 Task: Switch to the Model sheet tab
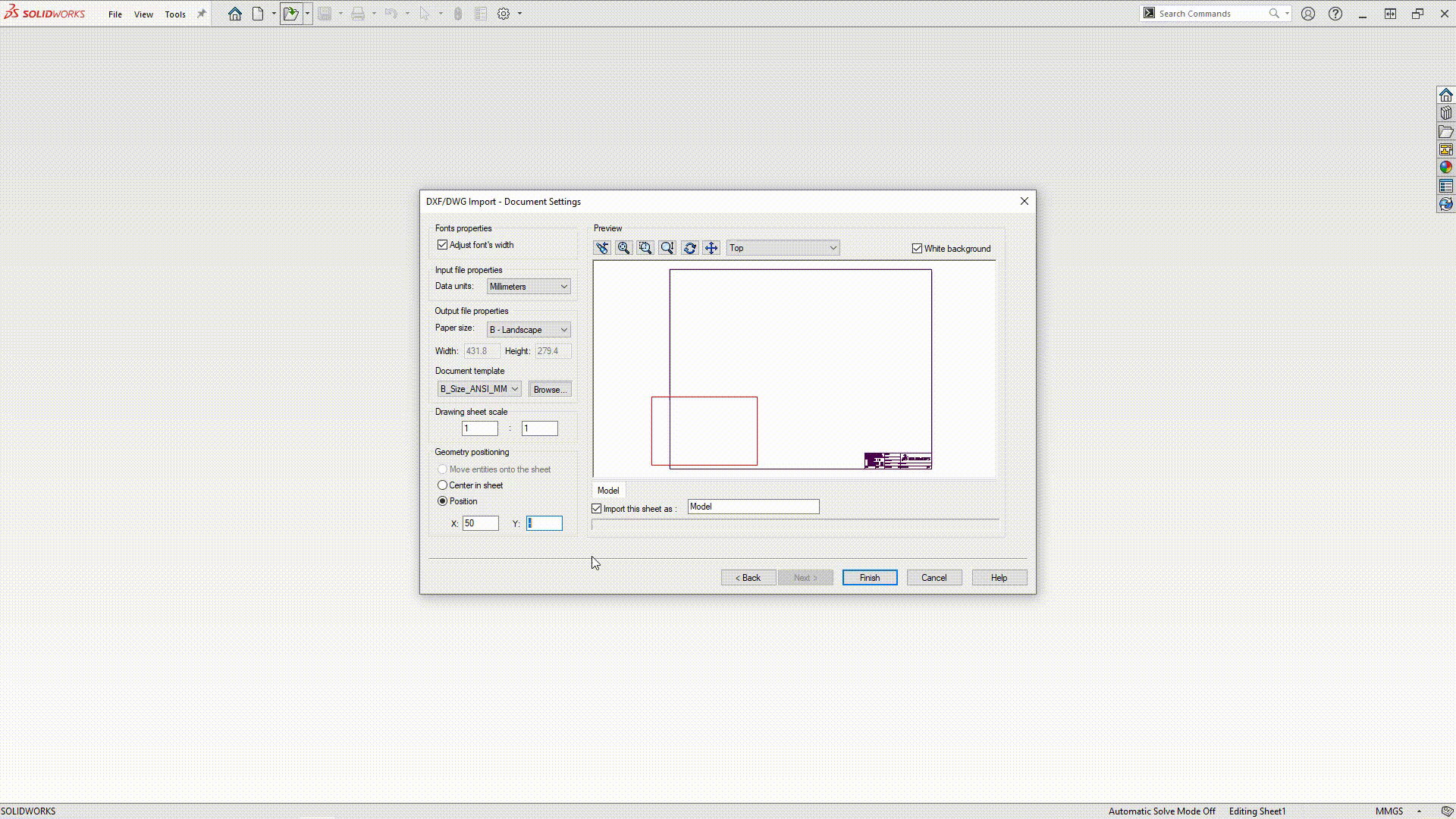coord(608,491)
